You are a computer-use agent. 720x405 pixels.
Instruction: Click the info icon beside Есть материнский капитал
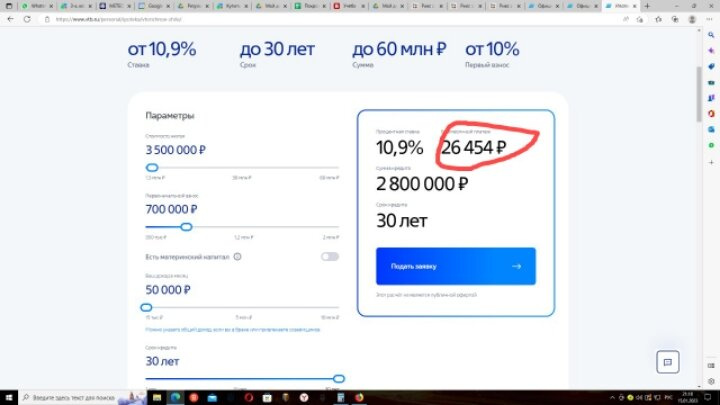click(237, 257)
